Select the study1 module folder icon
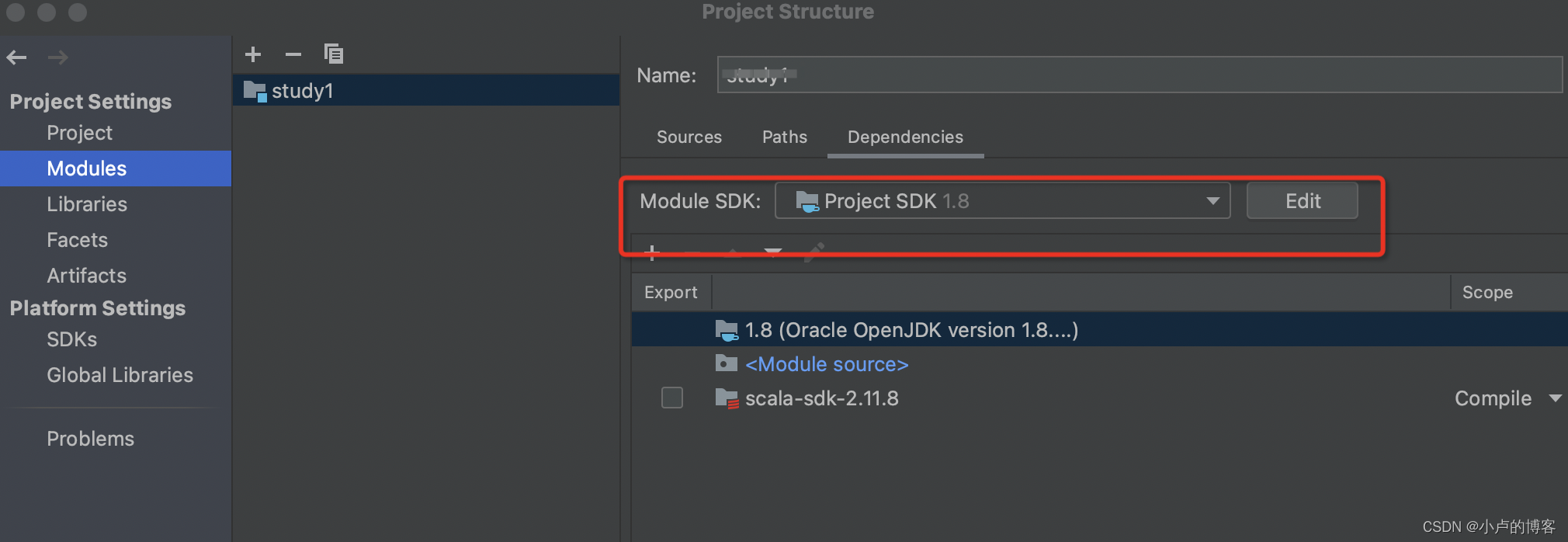The width and height of the screenshot is (1568, 542). point(255,90)
